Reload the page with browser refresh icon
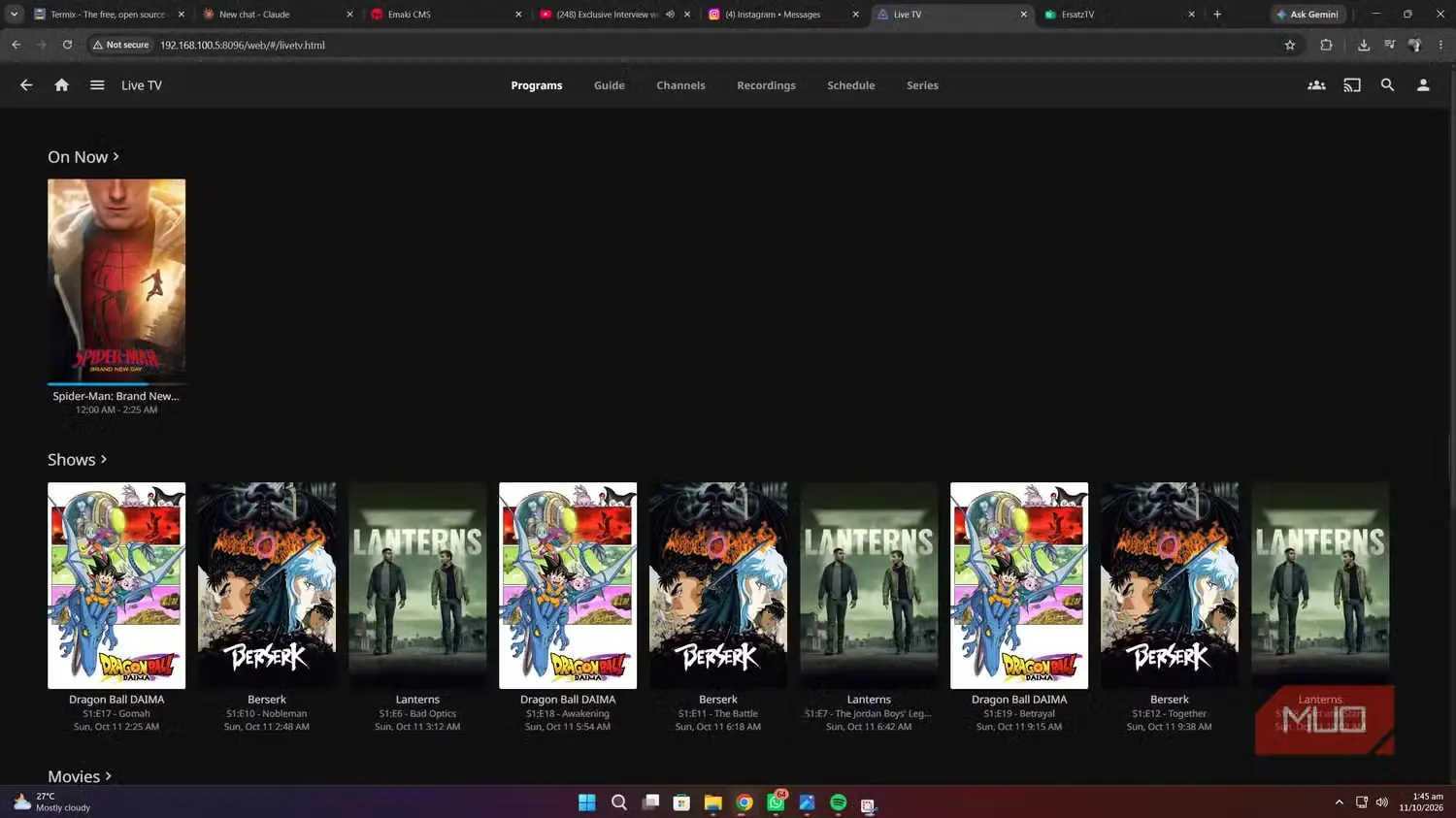The image size is (1456, 818). pos(67,45)
